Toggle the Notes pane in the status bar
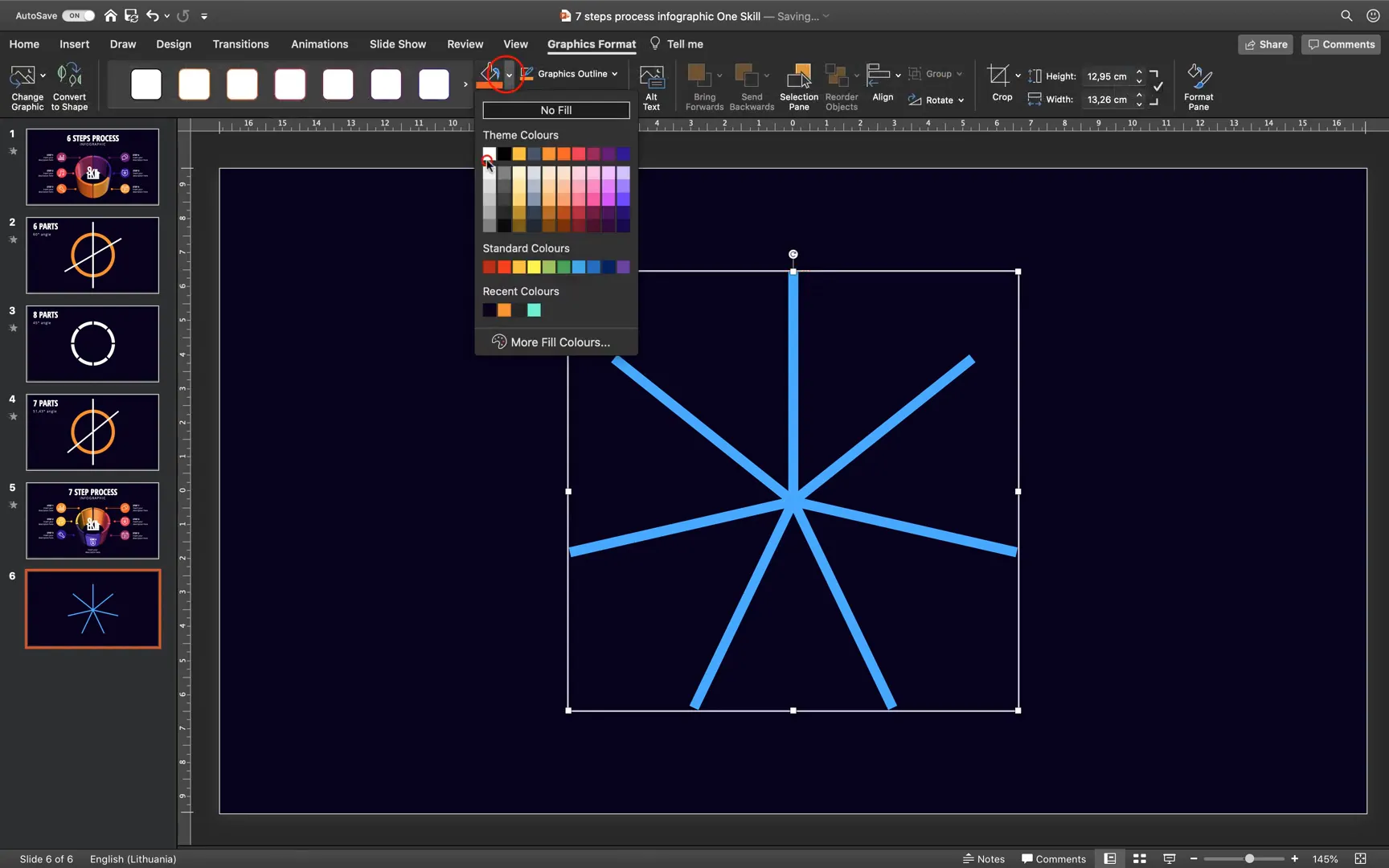The image size is (1389, 868). [x=983, y=858]
